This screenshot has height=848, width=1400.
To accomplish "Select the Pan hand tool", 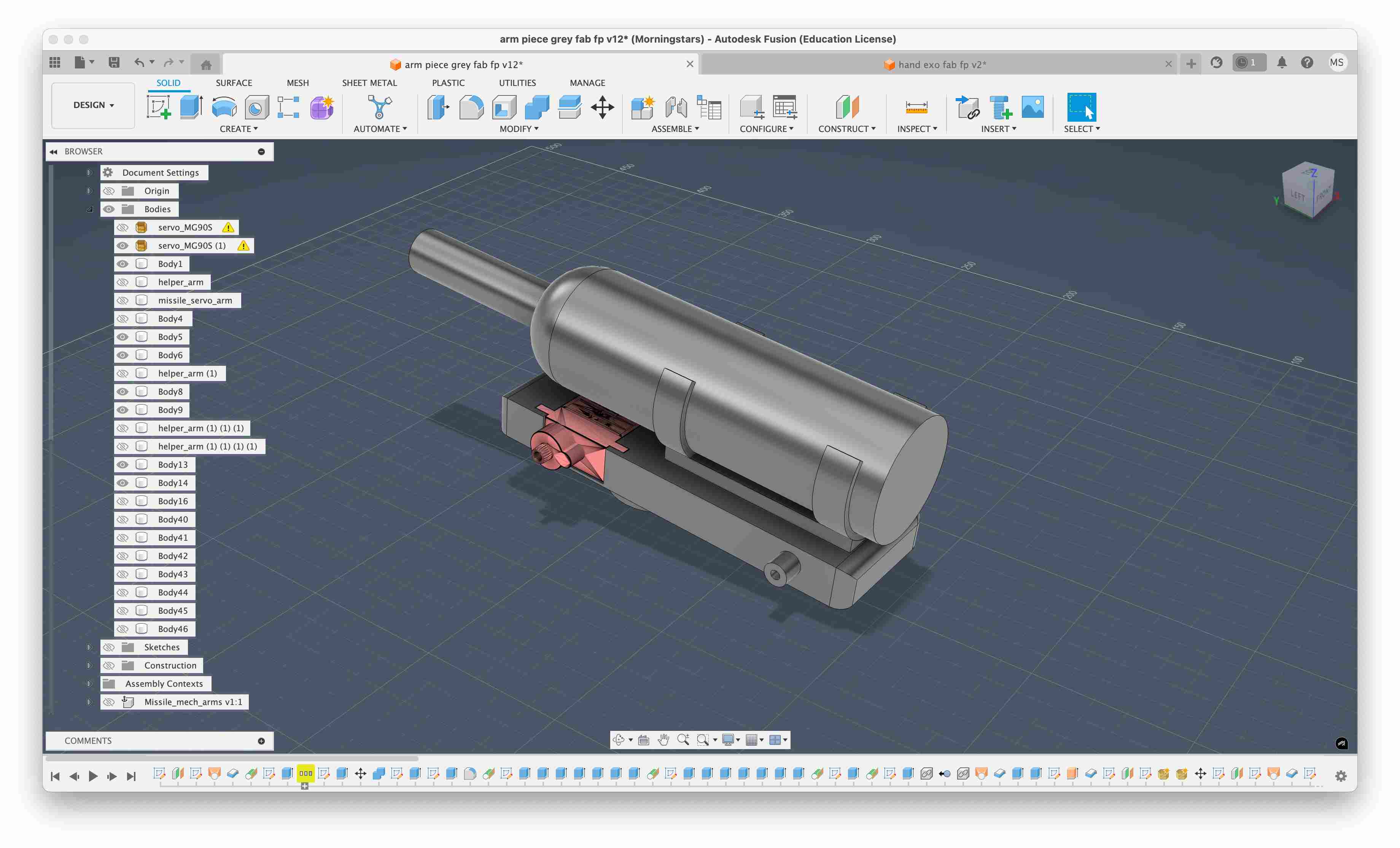I will [663, 740].
